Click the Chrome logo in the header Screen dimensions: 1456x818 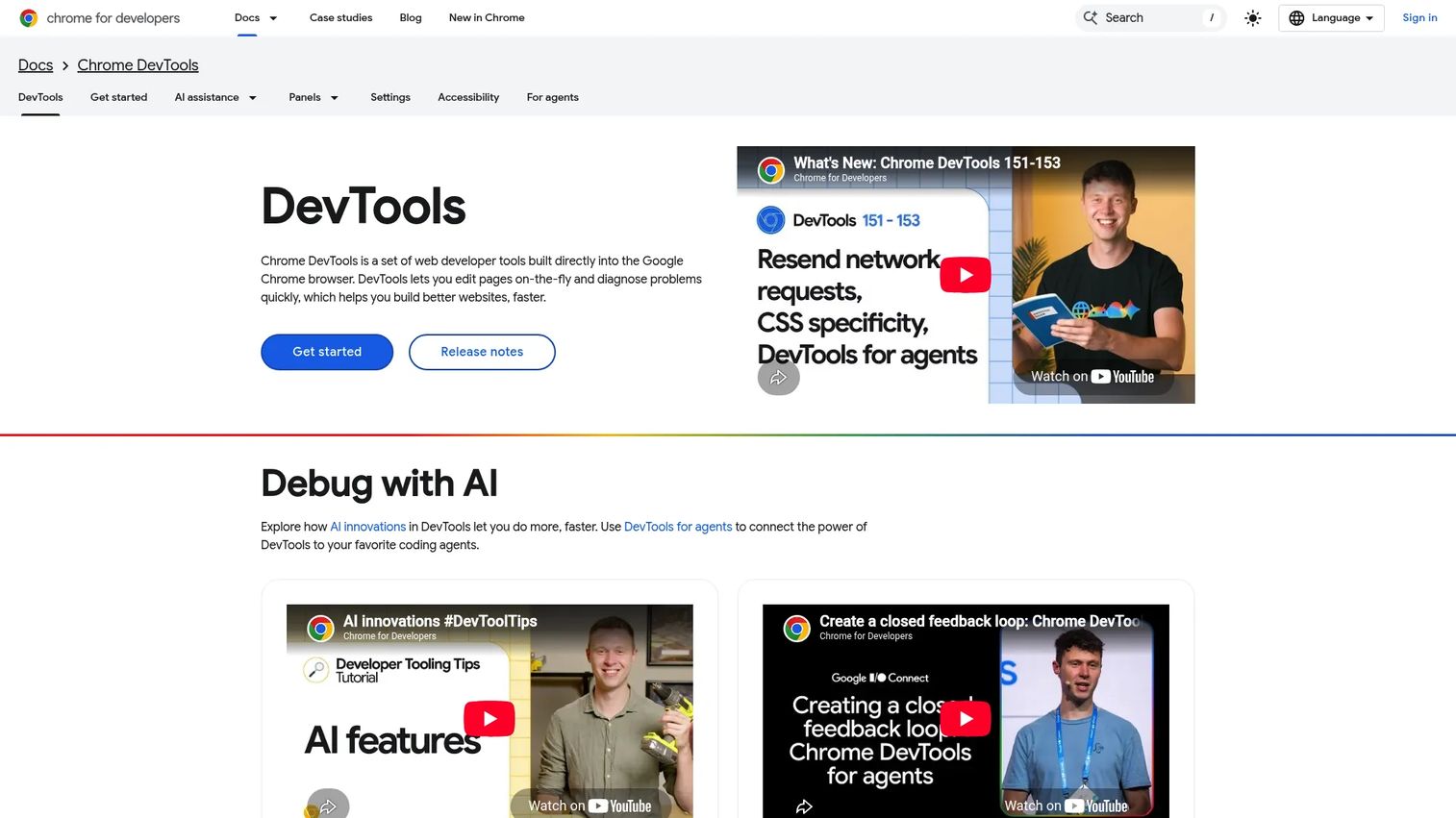click(29, 18)
